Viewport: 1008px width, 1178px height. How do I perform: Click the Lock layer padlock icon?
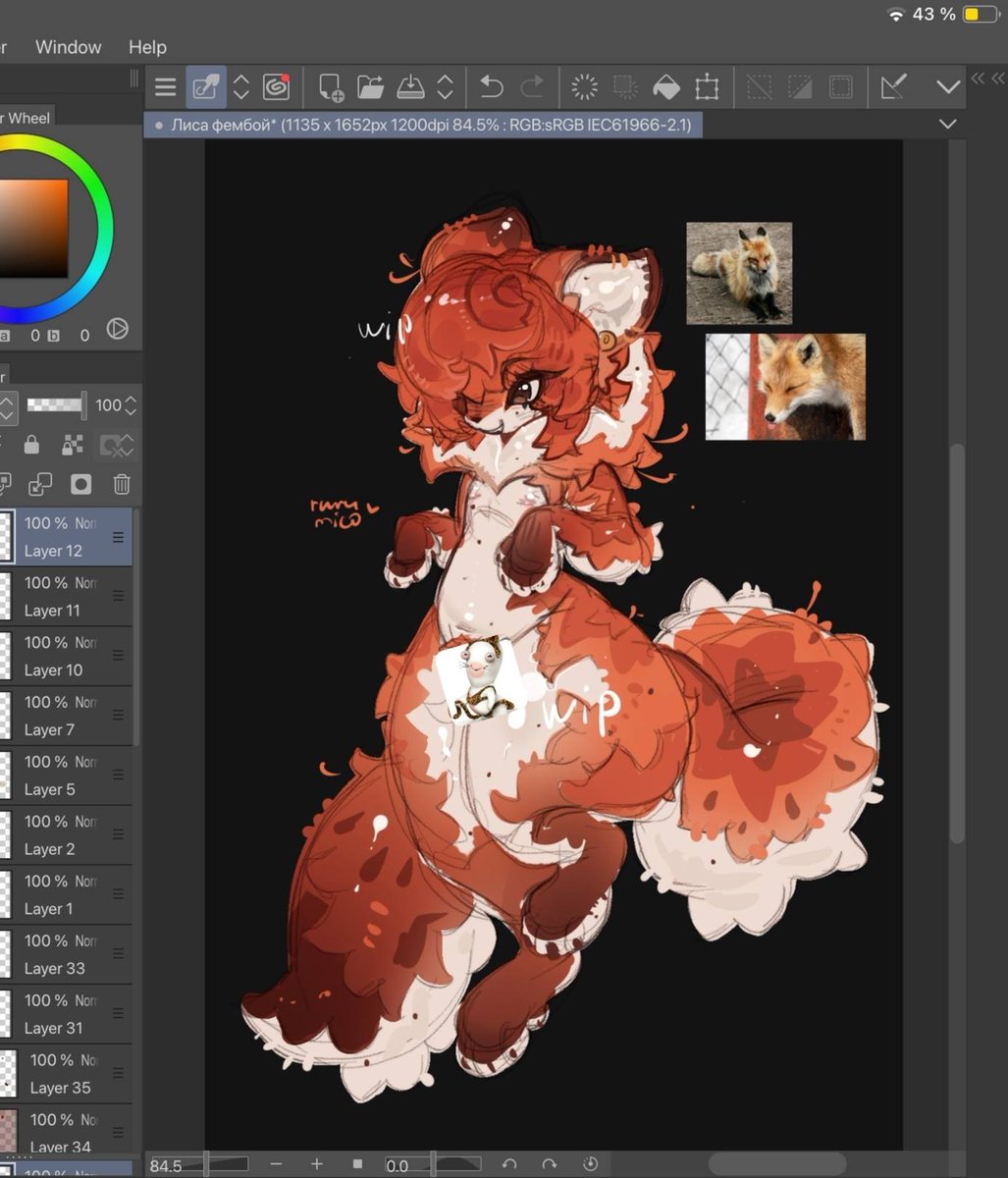click(31, 445)
